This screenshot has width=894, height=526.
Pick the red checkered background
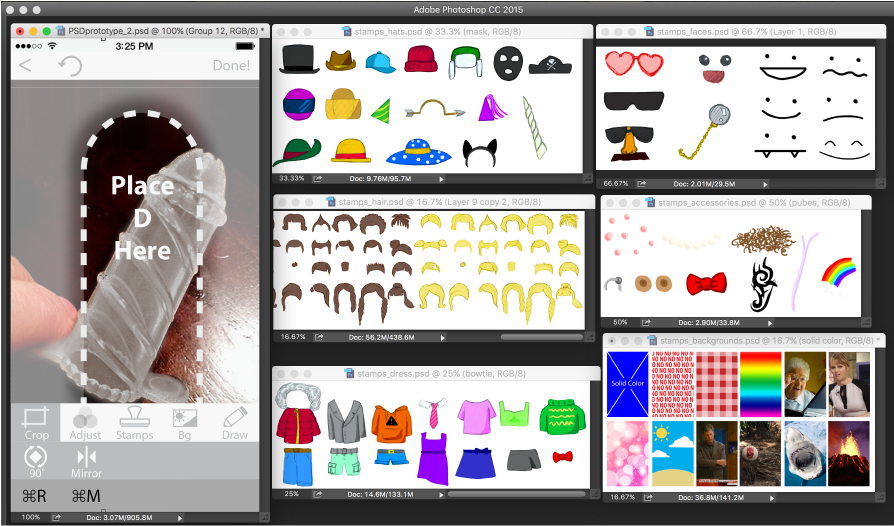pos(717,384)
